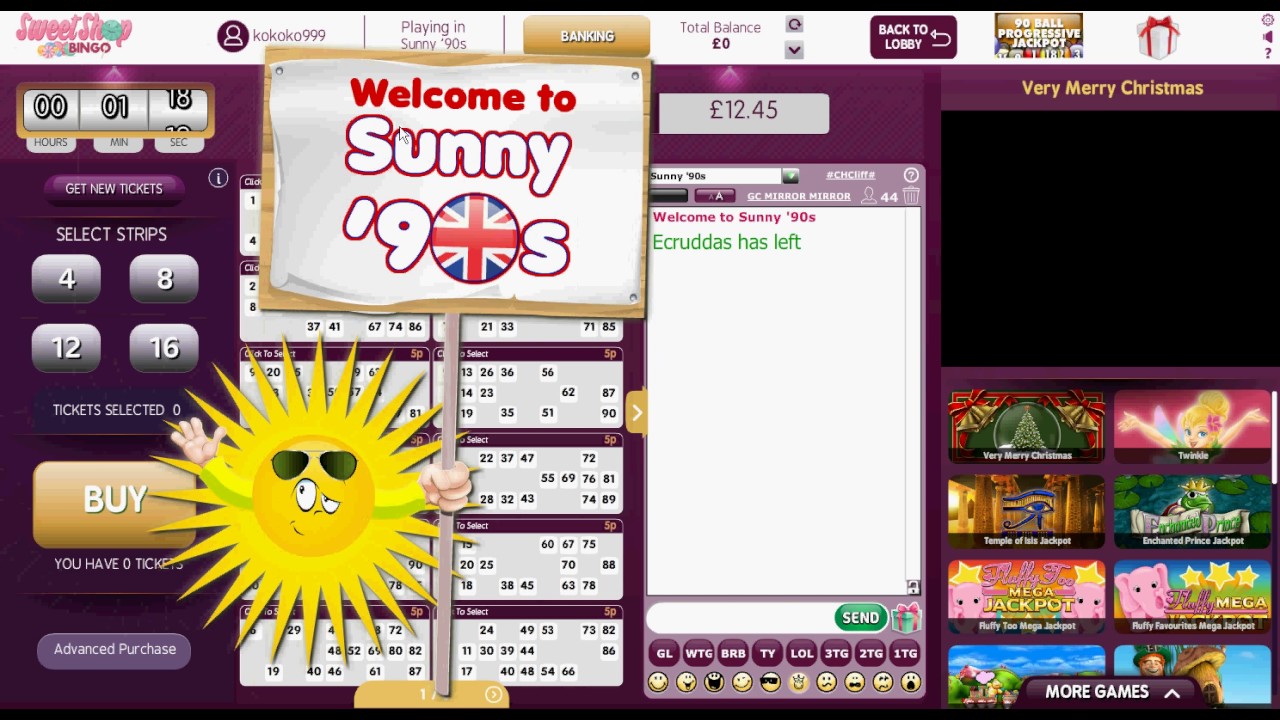Open kokoko999 profile icon
Image resolution: width=1280 pixels, height=720 pixels.
(232, 36)
